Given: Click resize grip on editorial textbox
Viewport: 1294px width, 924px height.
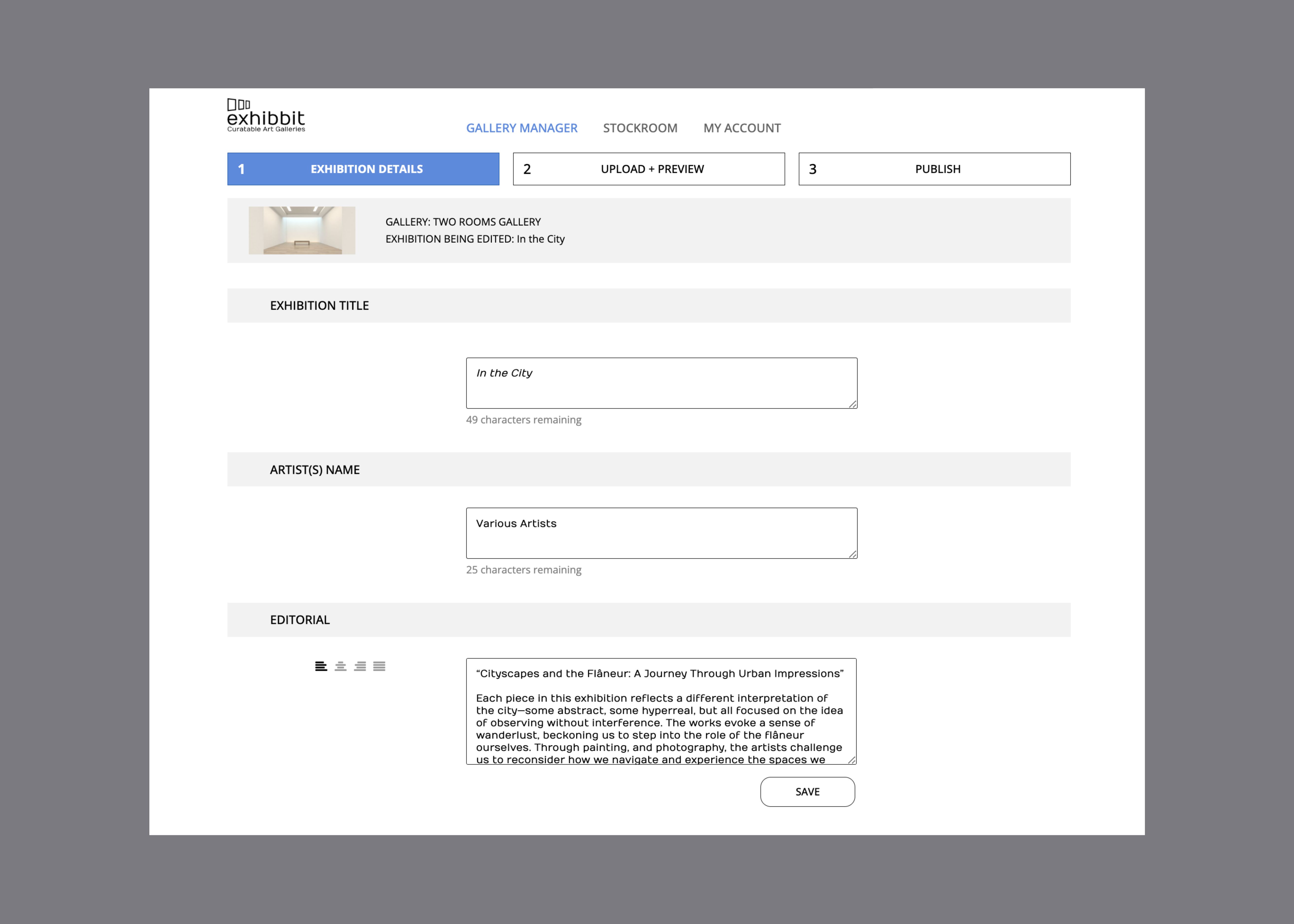Looking at the screenshot, I should pos(852,760).
